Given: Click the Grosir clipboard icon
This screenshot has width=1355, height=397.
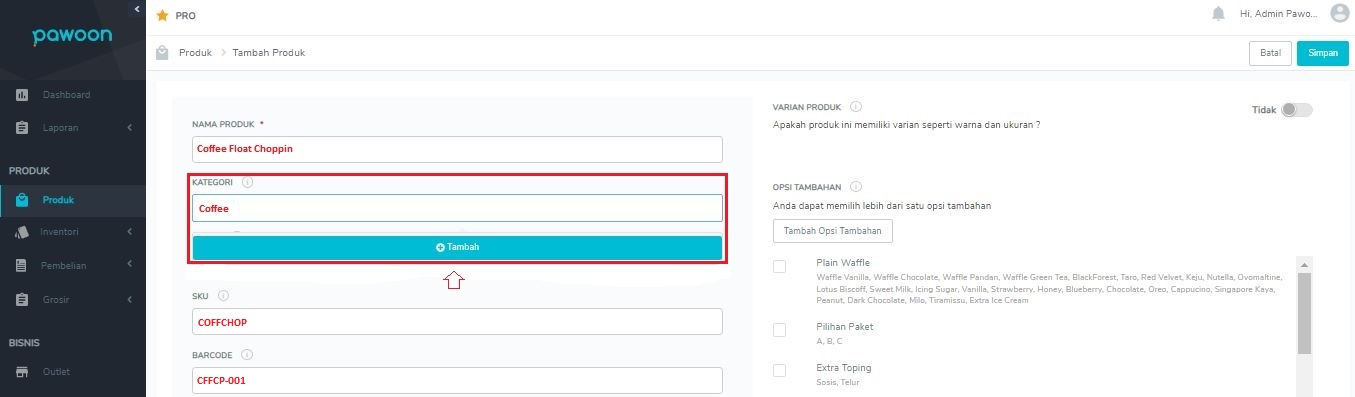Looking at the screenshot, I should (x=21, y=299).
